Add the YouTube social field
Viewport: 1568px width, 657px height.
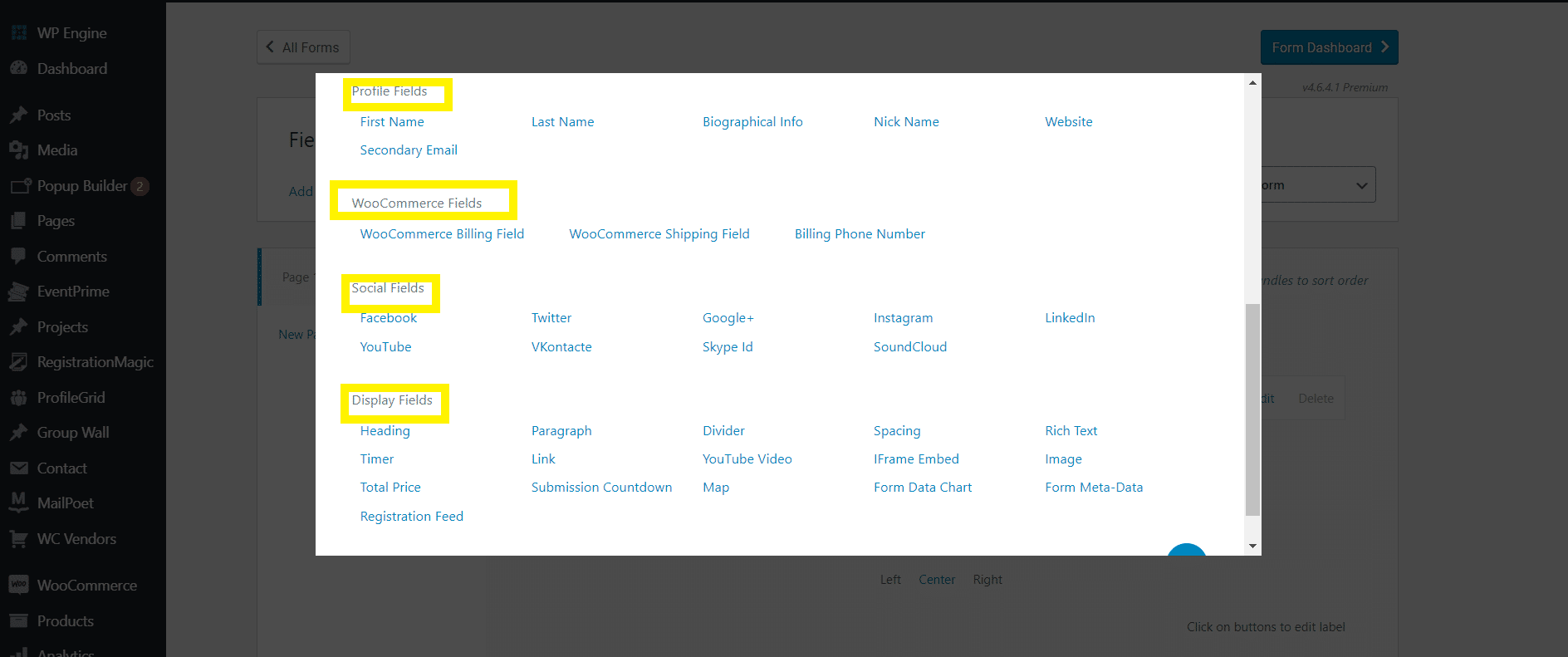tap(385, 346)
